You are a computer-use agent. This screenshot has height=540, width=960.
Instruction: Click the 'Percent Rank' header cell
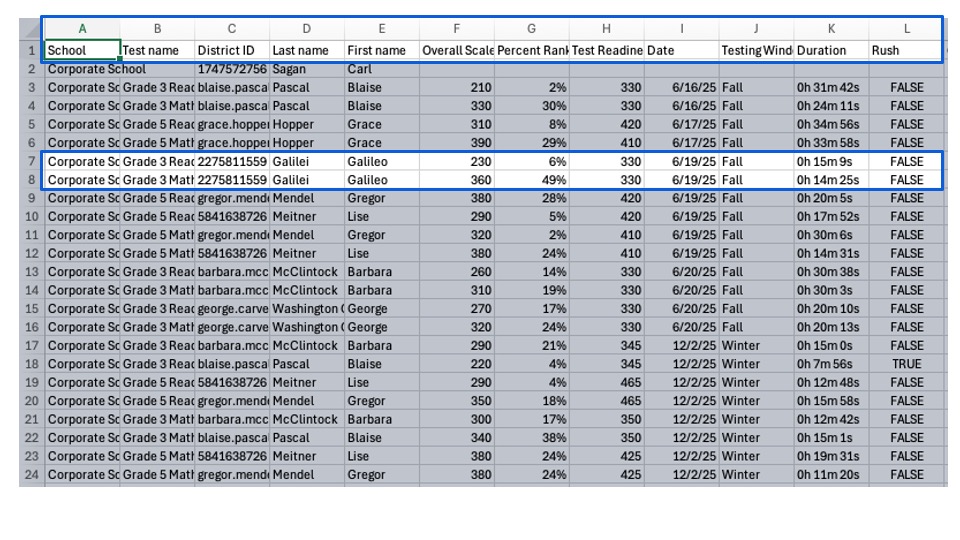531,50
